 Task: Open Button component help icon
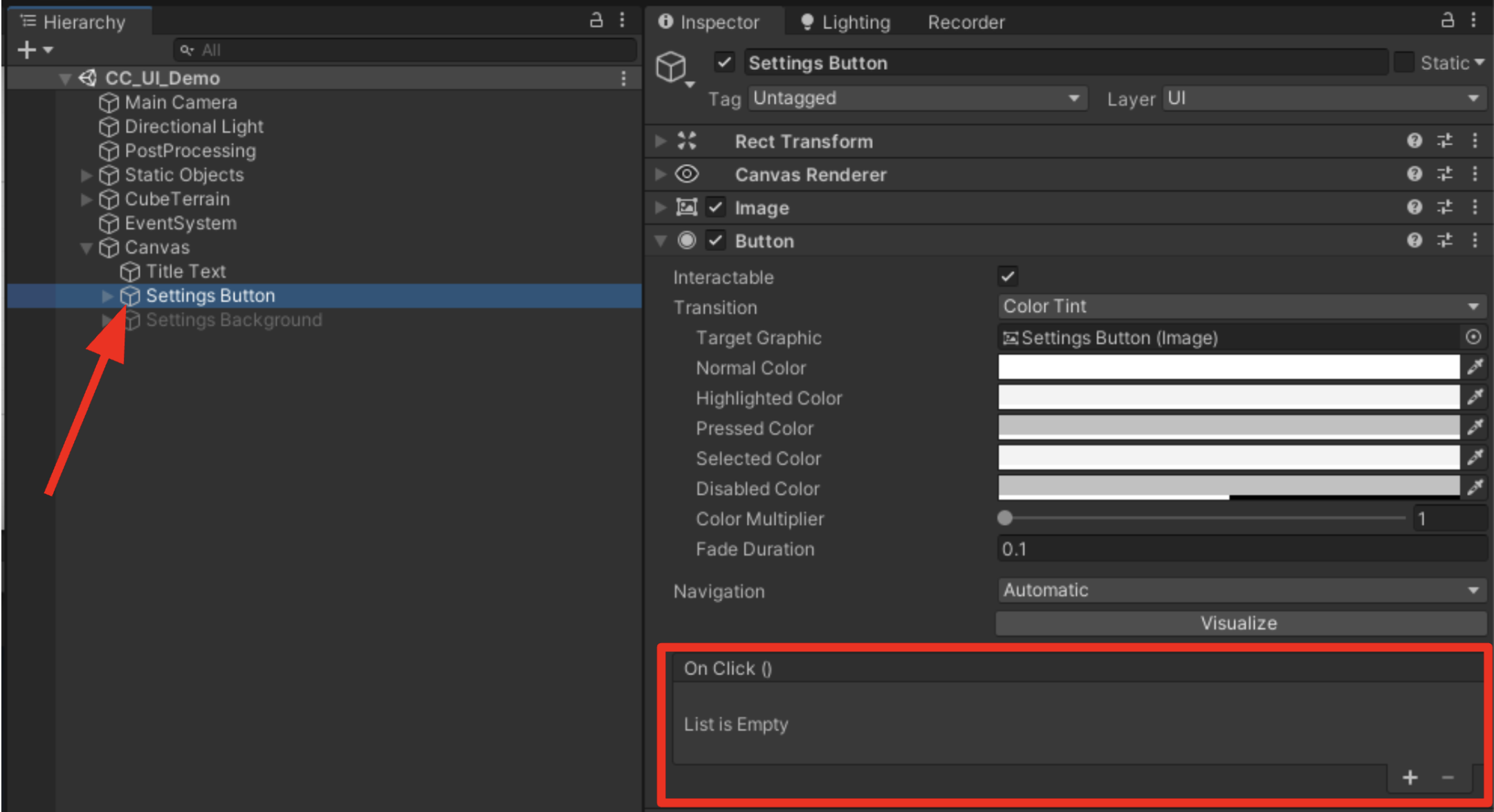pos(1414,241)
